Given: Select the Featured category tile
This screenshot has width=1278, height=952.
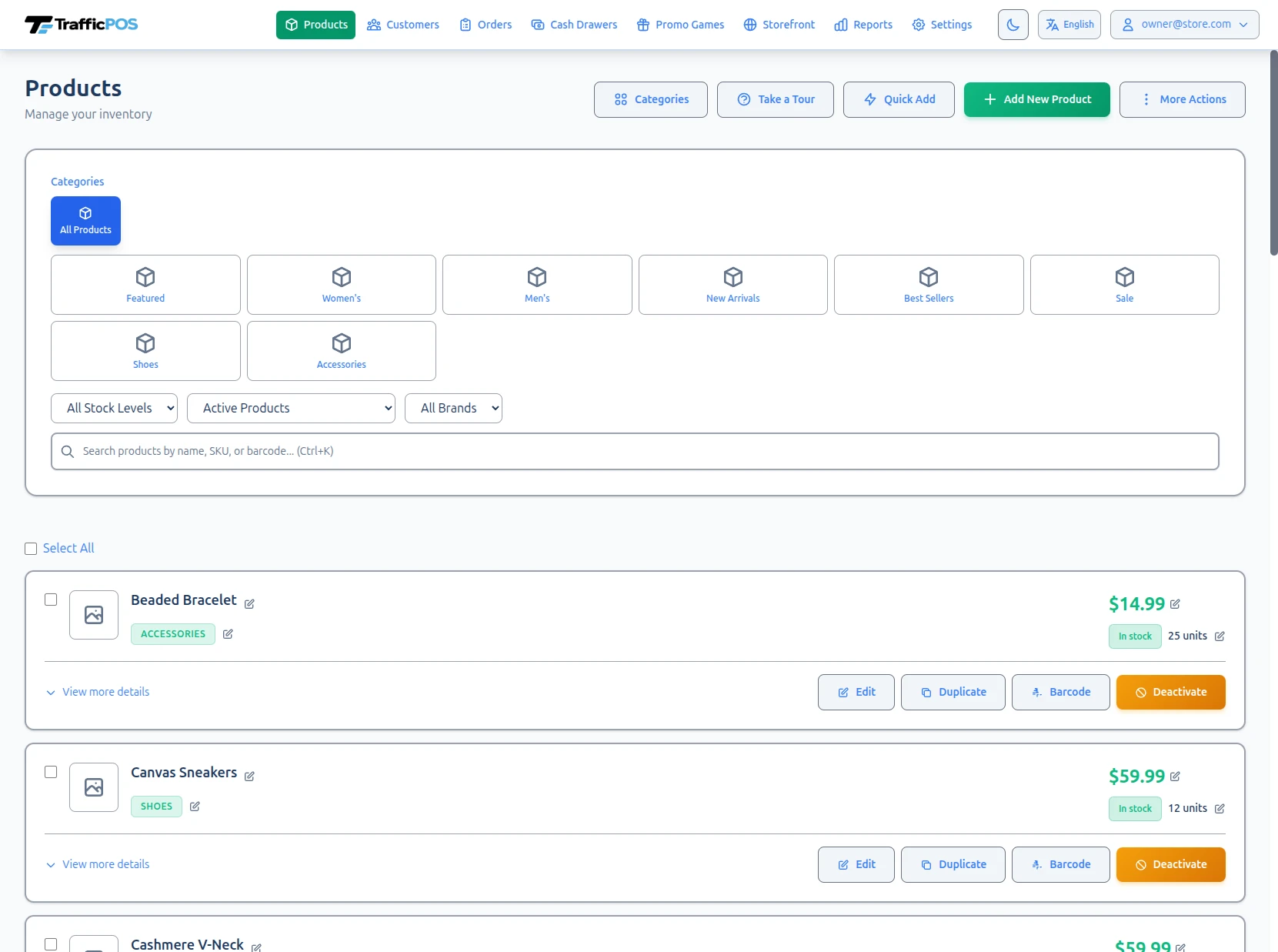Looking at the screenshot, I should [145, 285].
